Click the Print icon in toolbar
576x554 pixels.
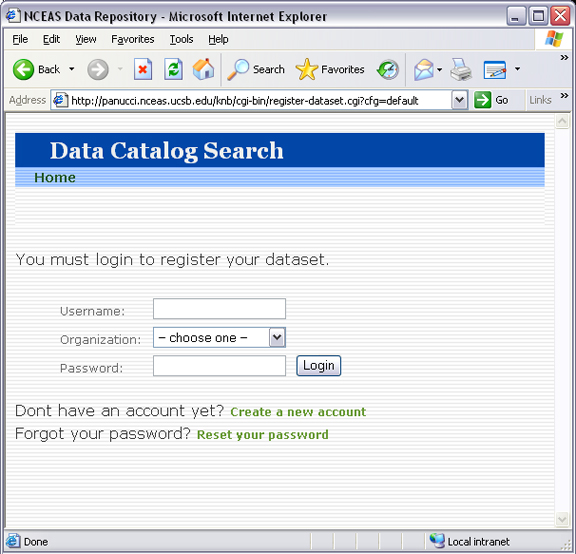(461, 69)
